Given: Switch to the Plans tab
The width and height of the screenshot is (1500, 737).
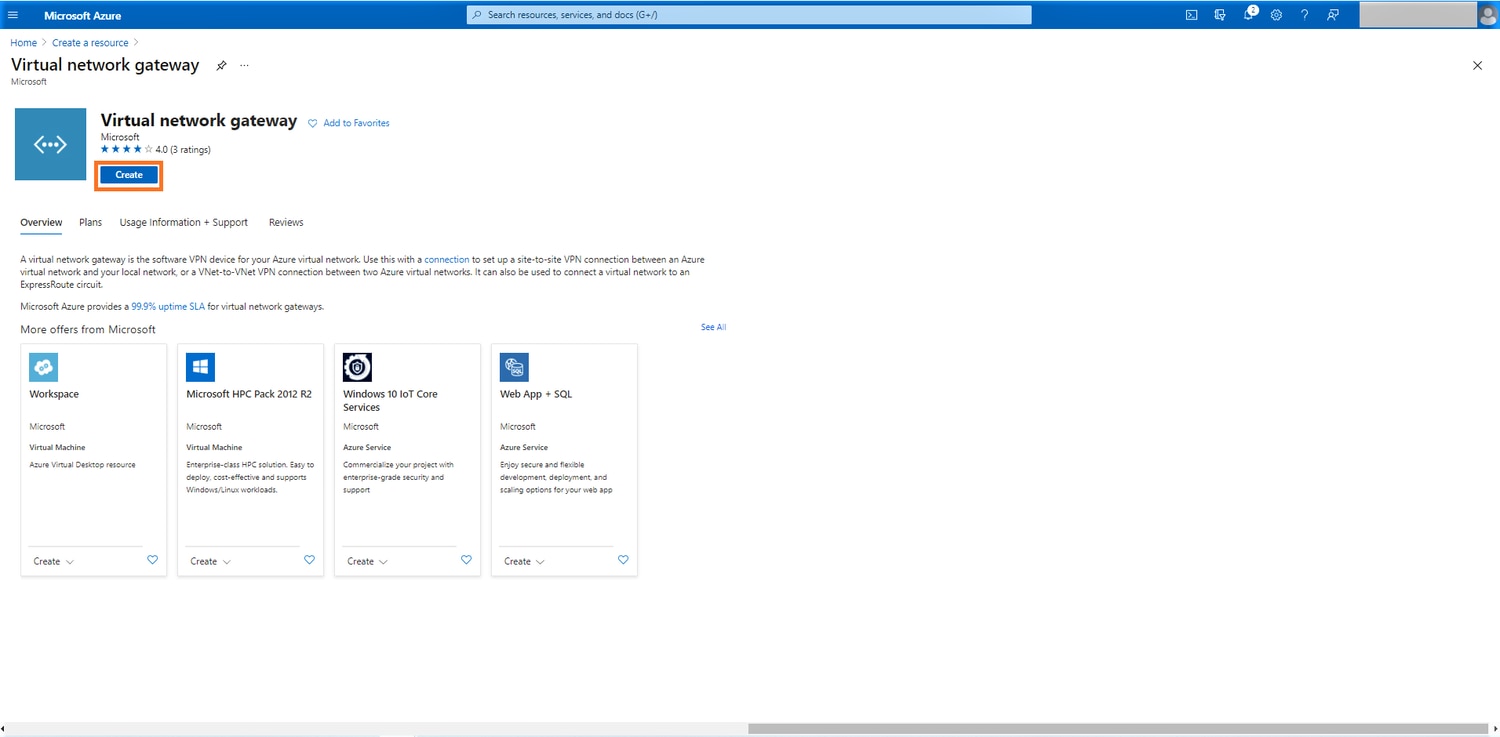Looking at the screenshot, I should [x=90, y=222].
